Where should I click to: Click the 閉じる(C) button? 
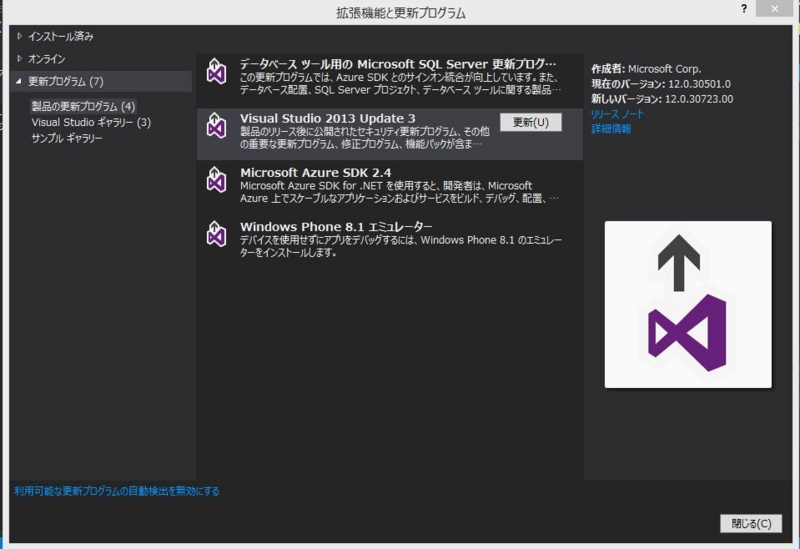(x=751, y=523)
